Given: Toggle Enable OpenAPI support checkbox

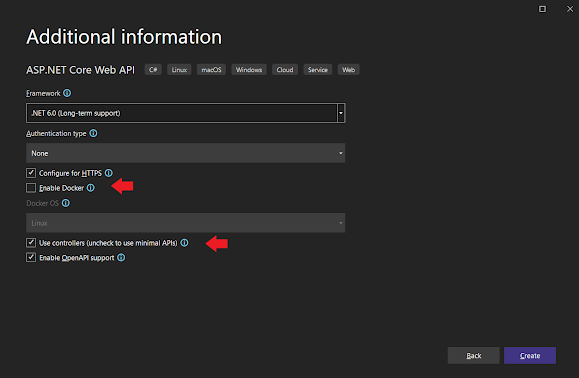Looking at the screenshot, I should [x=31, y=257].
